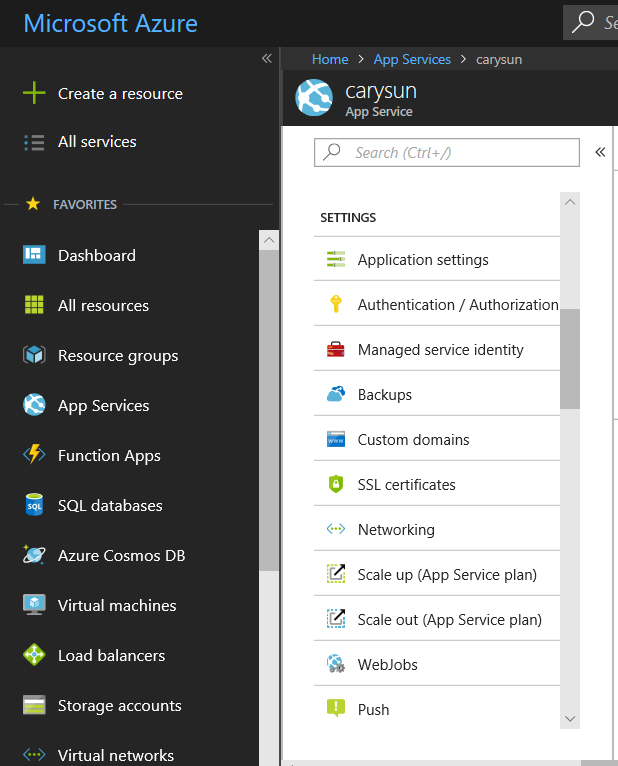Click the search magnifier in top bar
The height and width of the screenshot is (766, 618).
tap(583, 22)
